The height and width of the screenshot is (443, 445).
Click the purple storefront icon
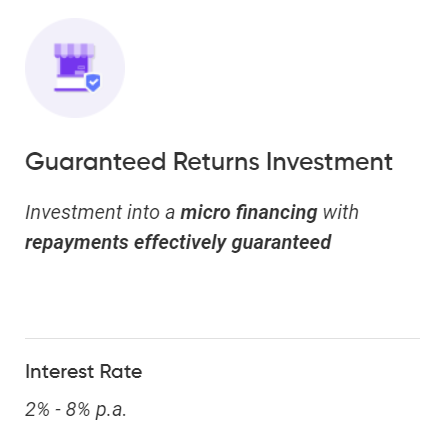point(77,68)
